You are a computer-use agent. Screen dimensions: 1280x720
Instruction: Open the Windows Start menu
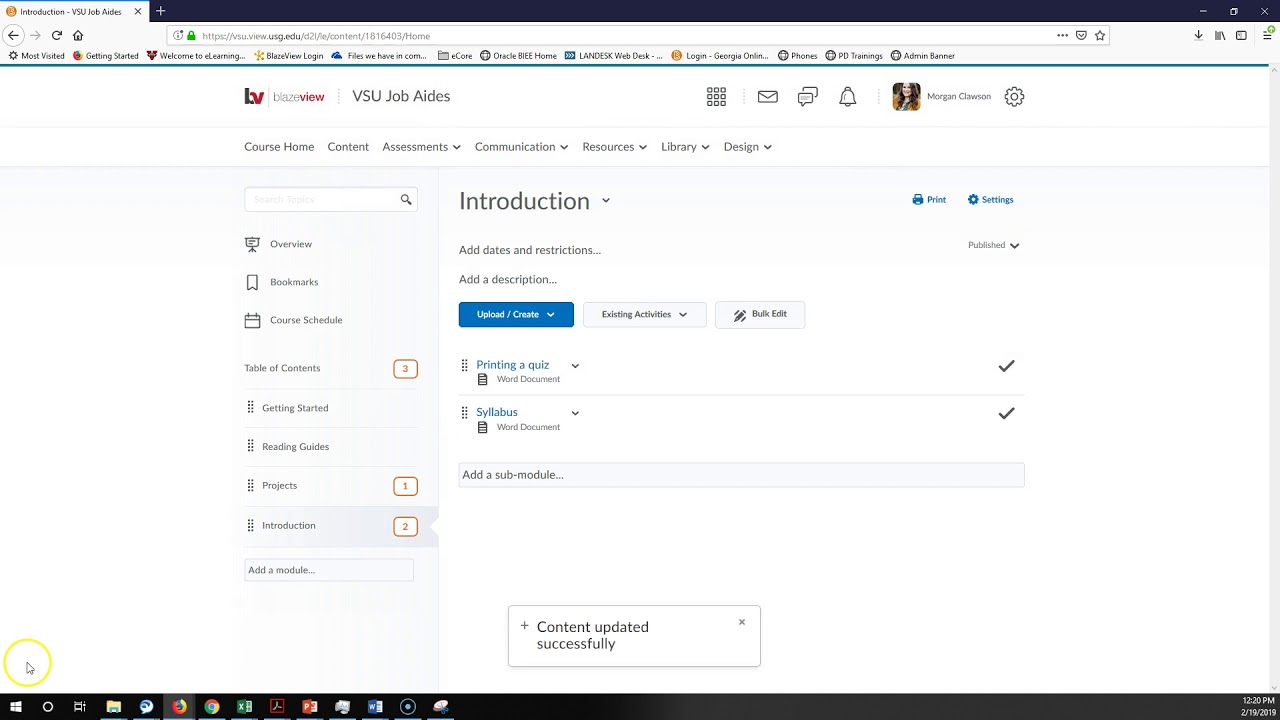click(16, 706)
